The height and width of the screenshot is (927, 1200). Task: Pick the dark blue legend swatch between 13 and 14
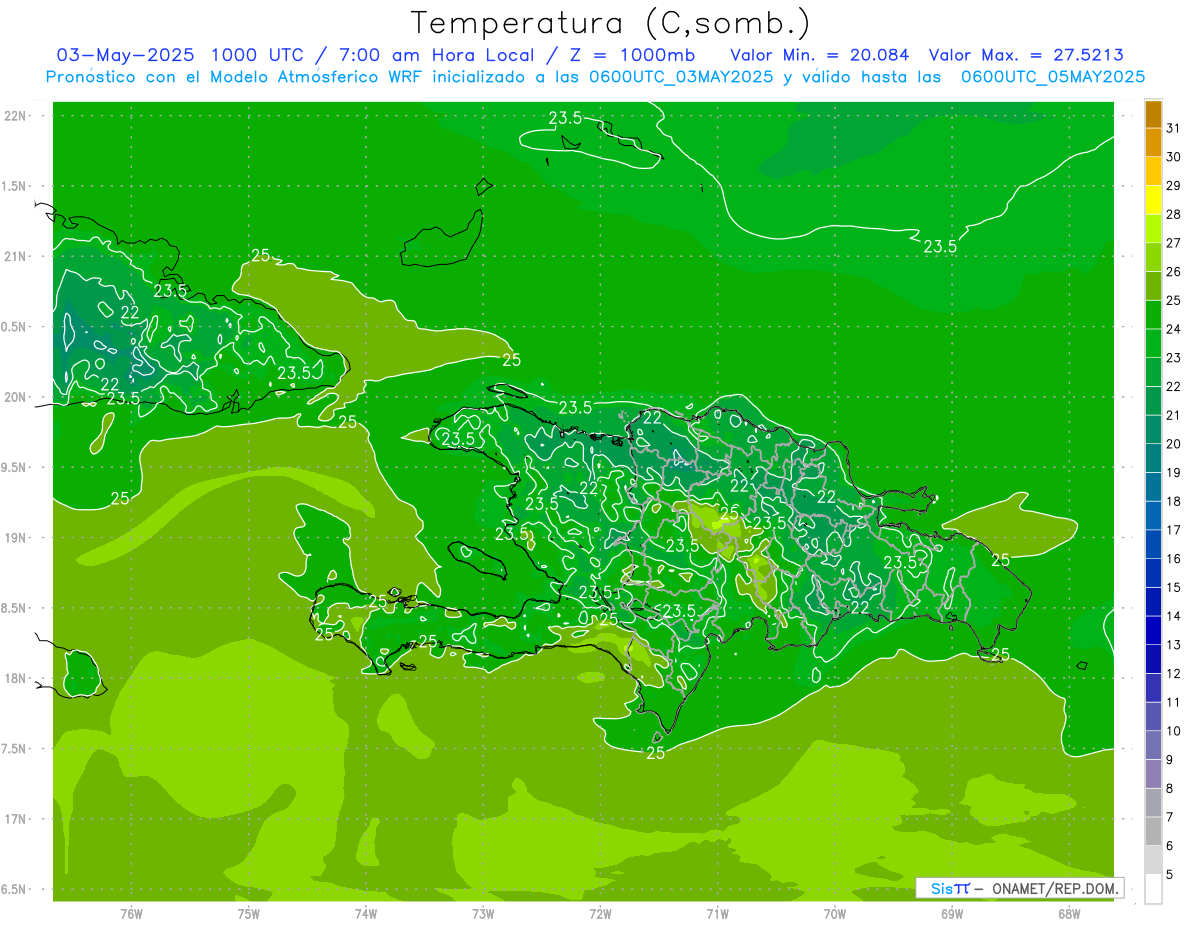click(x=1153, y=630)
